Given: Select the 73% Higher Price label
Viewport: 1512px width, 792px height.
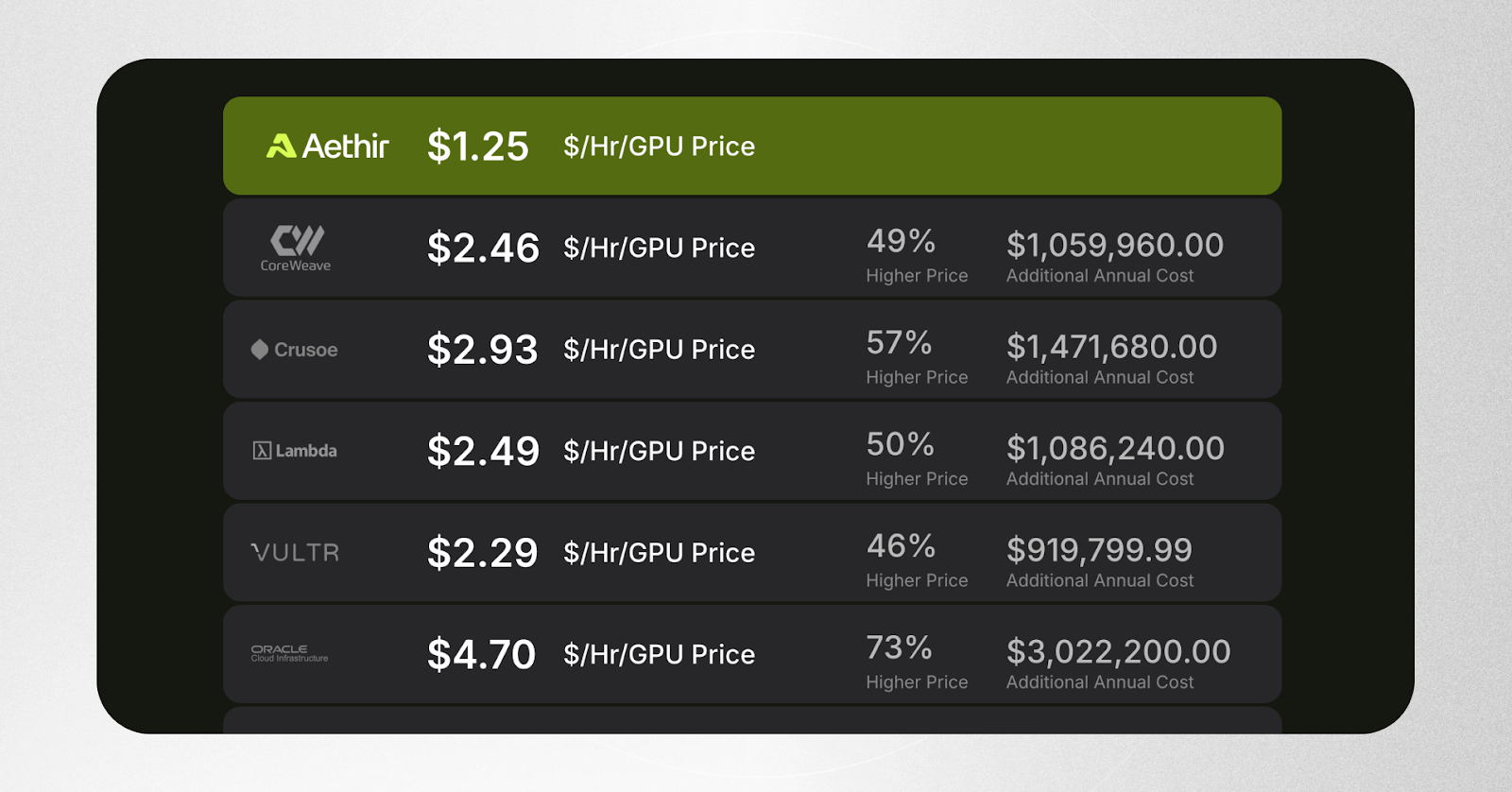Looking at the screenshot, I should (x=917, y=662).
